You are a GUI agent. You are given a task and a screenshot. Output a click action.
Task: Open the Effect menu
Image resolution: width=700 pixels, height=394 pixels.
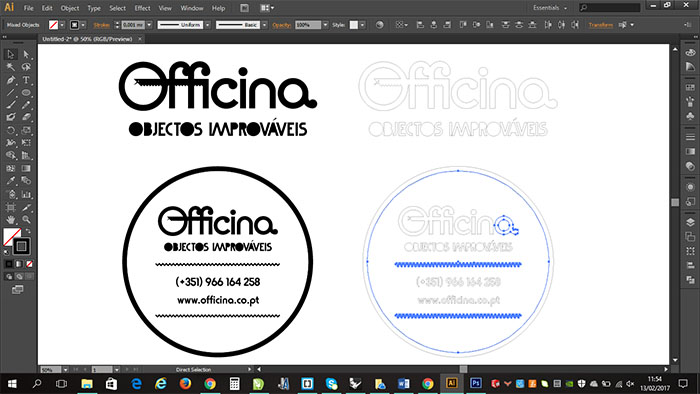(x=142, y=8)
